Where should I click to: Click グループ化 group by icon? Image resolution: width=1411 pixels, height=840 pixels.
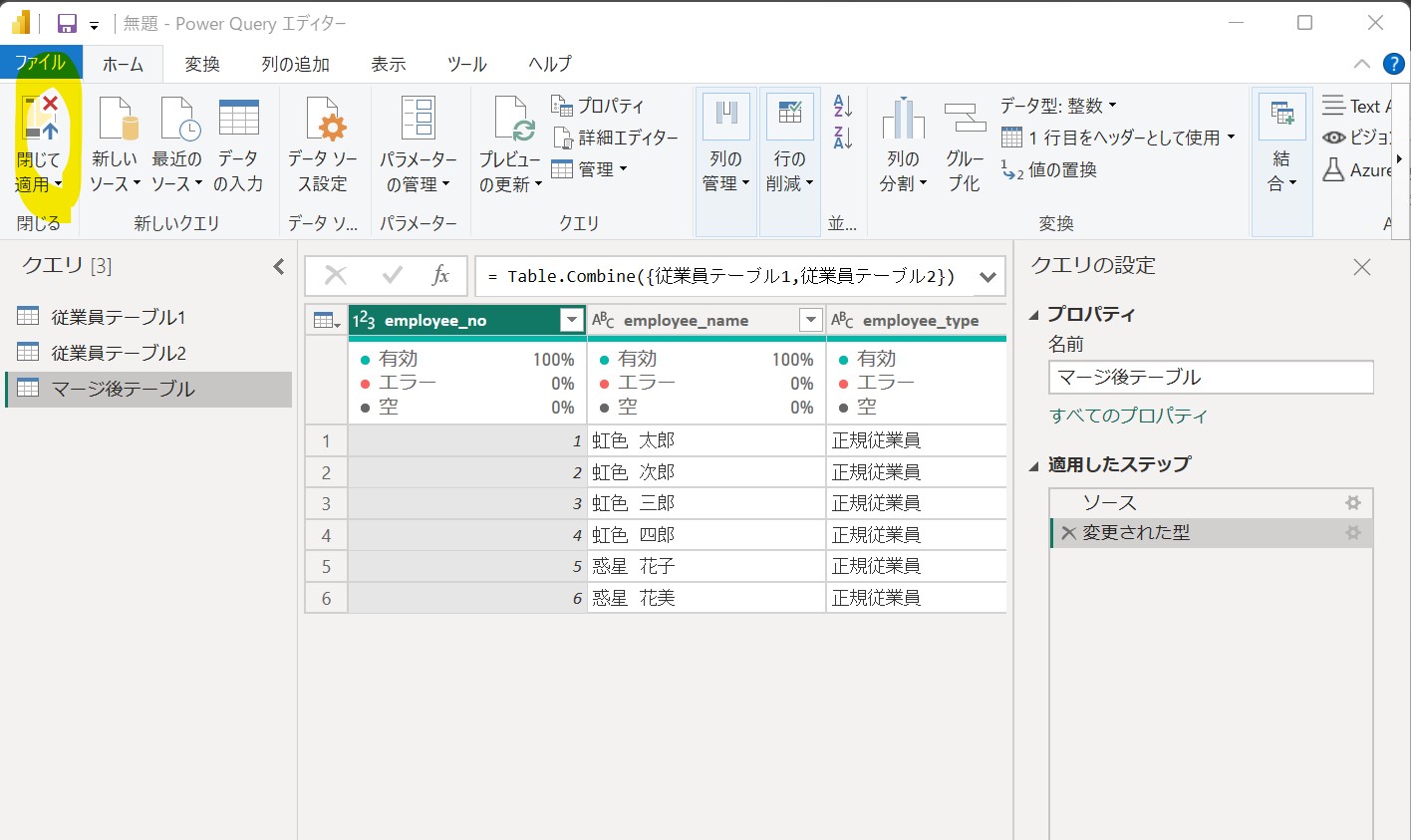point(965,118)
